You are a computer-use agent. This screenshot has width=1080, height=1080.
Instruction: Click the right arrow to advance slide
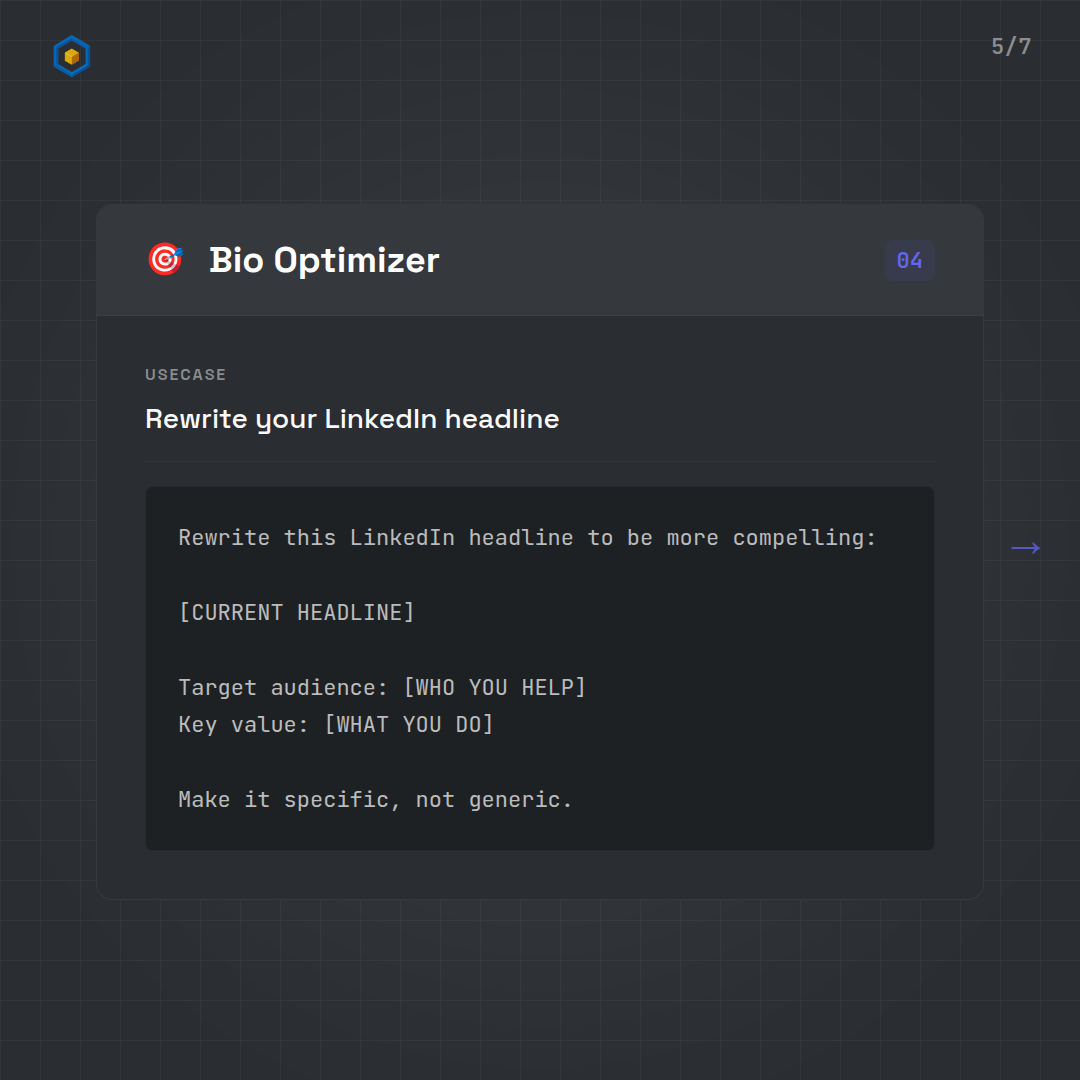[1025, 548]
